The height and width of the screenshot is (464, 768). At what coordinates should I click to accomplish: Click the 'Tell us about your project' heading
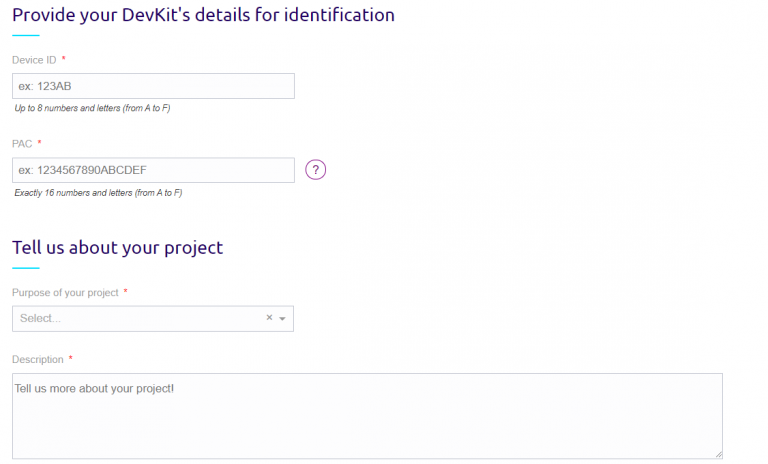117,247
